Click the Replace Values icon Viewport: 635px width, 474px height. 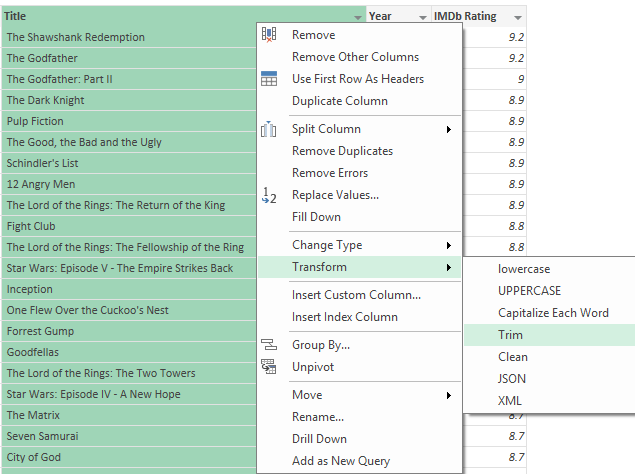click(x=269, y=195)
